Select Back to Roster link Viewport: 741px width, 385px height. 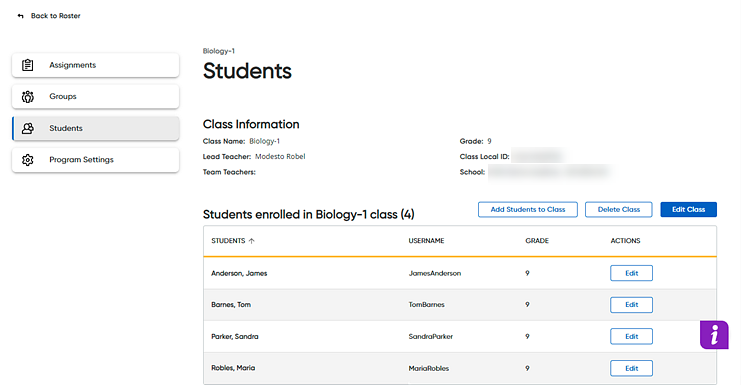tap(55, 16)
